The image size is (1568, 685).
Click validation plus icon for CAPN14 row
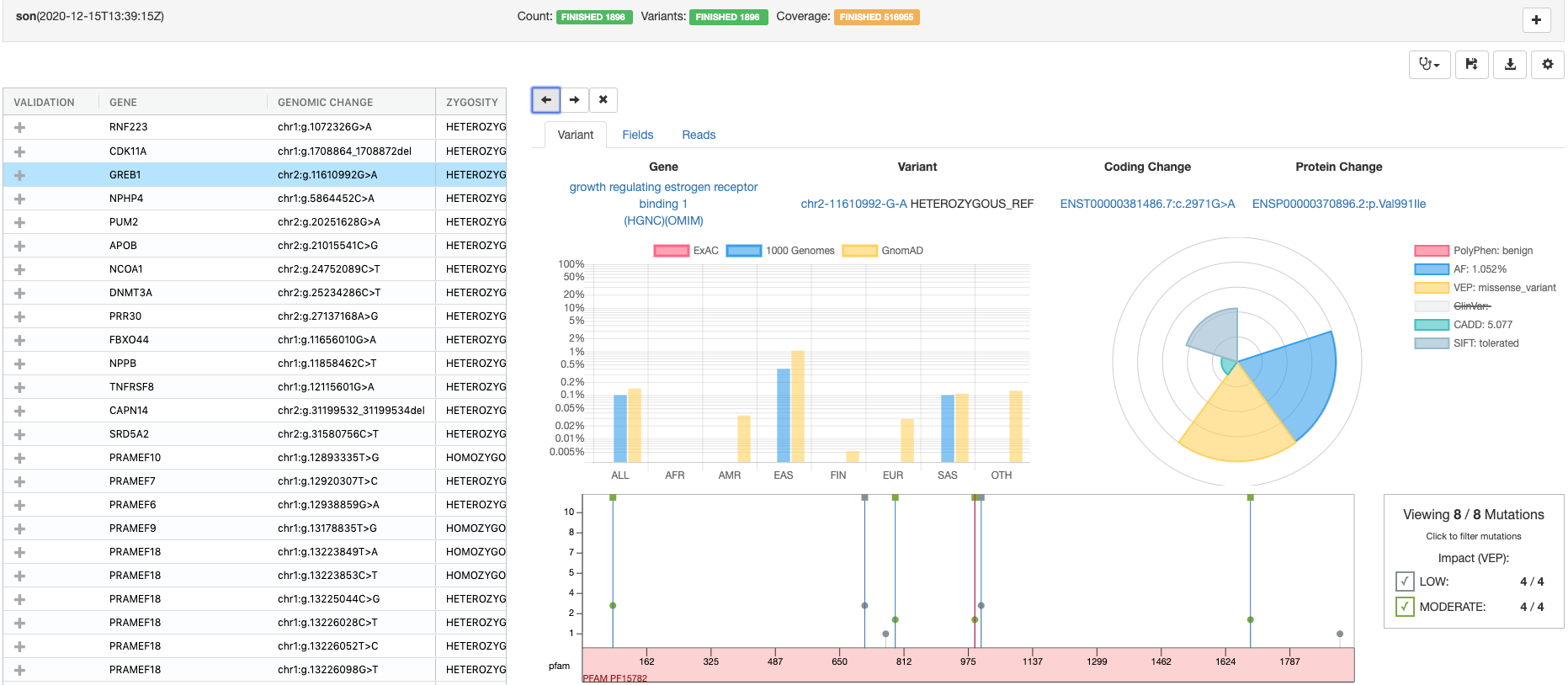pos(19,411)
